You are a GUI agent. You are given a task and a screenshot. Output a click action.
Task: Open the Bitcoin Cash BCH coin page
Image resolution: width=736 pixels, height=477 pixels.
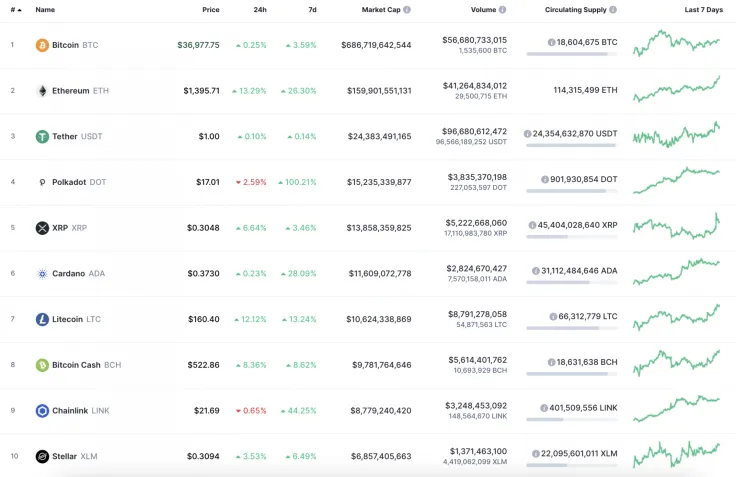86,365
